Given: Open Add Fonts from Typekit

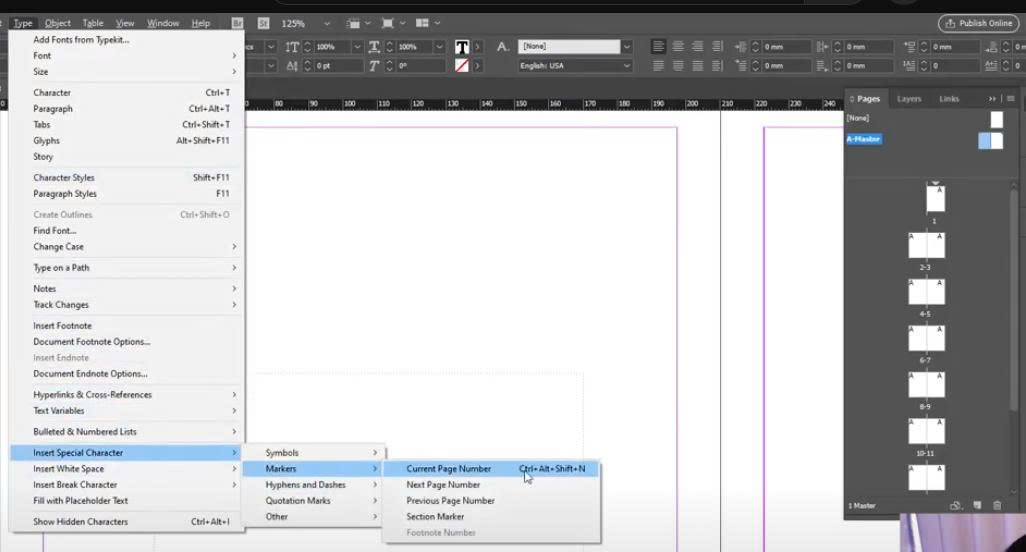Looking at the screenshot, I should pos(126,40).
